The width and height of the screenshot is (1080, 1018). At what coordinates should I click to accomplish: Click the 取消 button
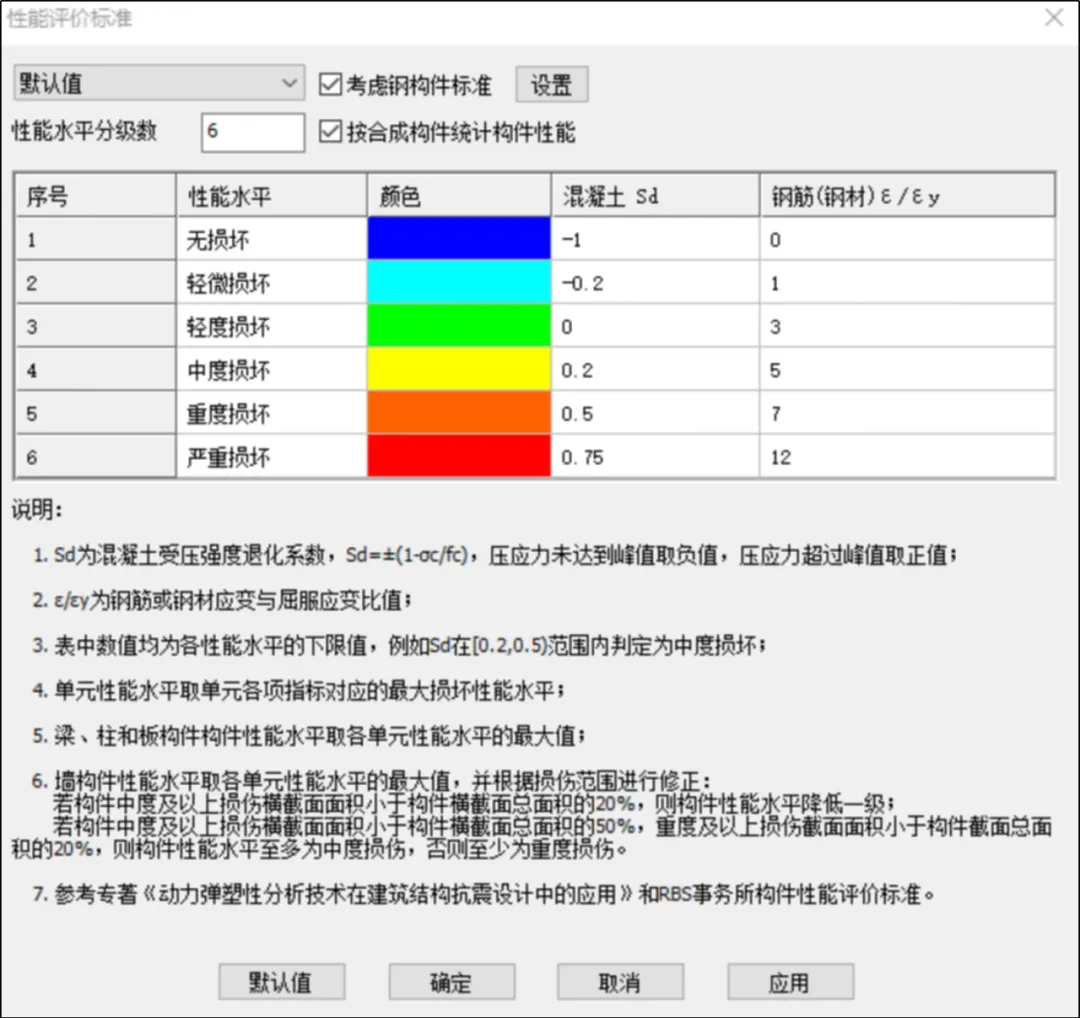coord(621,981)
